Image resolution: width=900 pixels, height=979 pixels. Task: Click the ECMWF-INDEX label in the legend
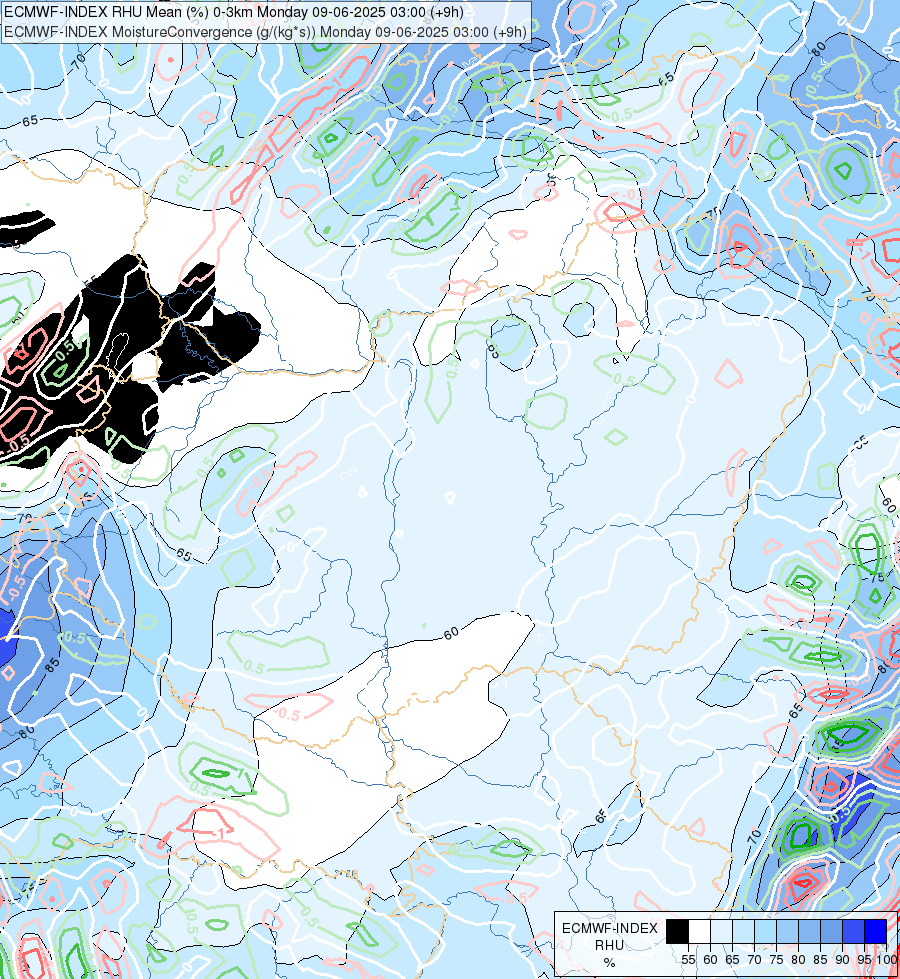[610, 928]
